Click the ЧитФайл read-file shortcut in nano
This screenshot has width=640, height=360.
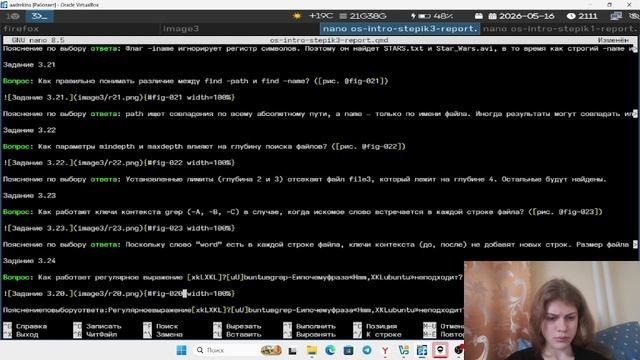point(96,334)
